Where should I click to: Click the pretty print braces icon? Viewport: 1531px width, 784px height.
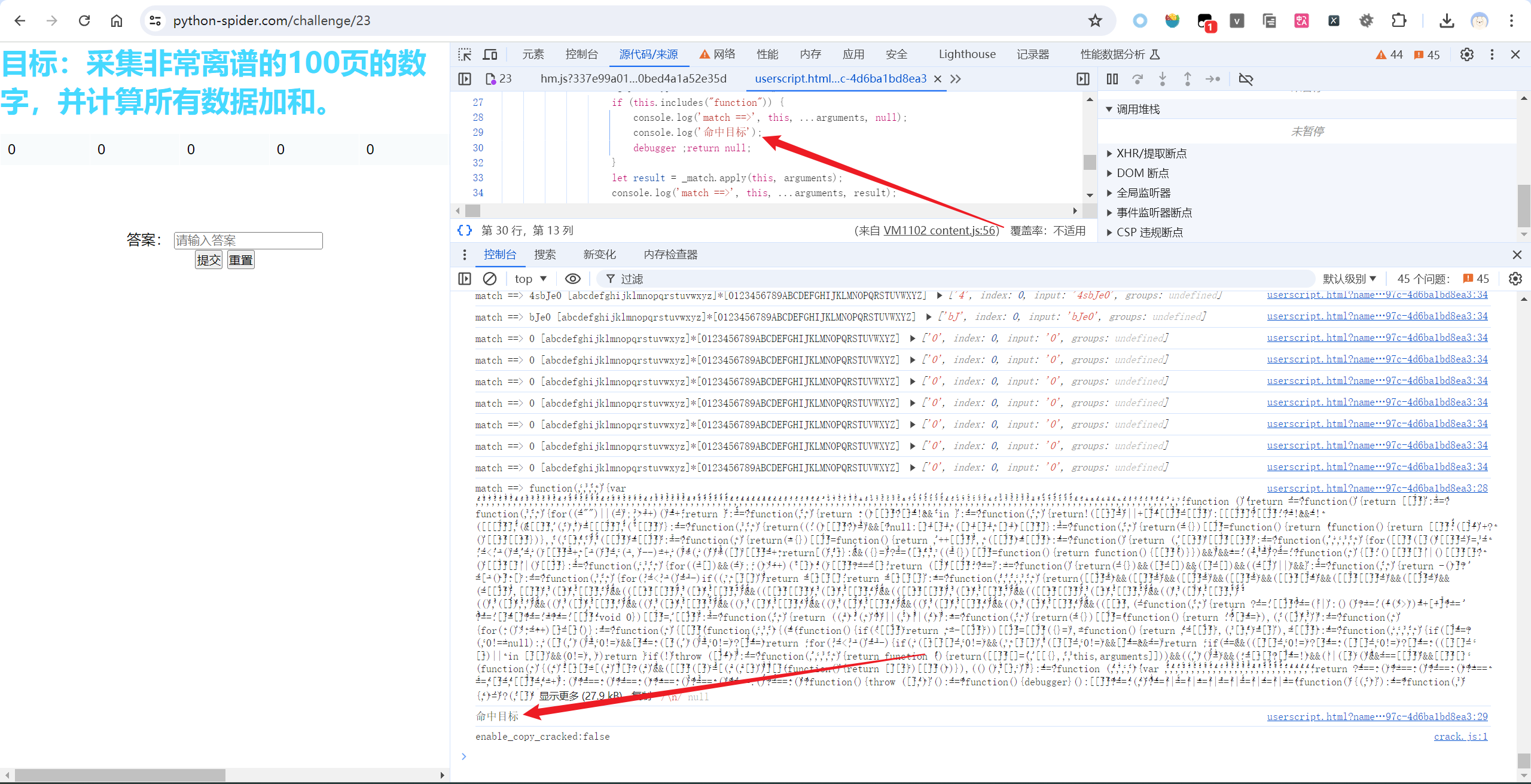tap(465, 230)
